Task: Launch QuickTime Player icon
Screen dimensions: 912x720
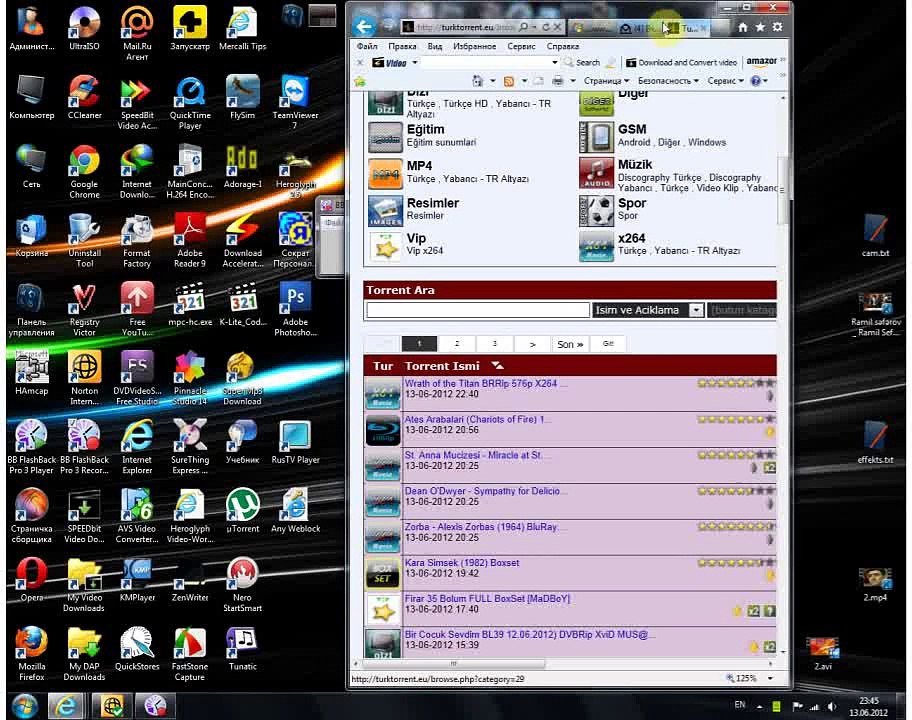Action: [190, 103]
